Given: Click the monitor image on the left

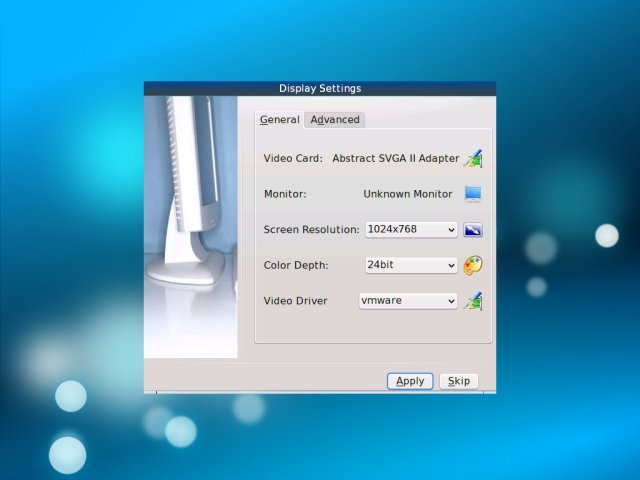Looking at the screenshot, I should [191, 226].
